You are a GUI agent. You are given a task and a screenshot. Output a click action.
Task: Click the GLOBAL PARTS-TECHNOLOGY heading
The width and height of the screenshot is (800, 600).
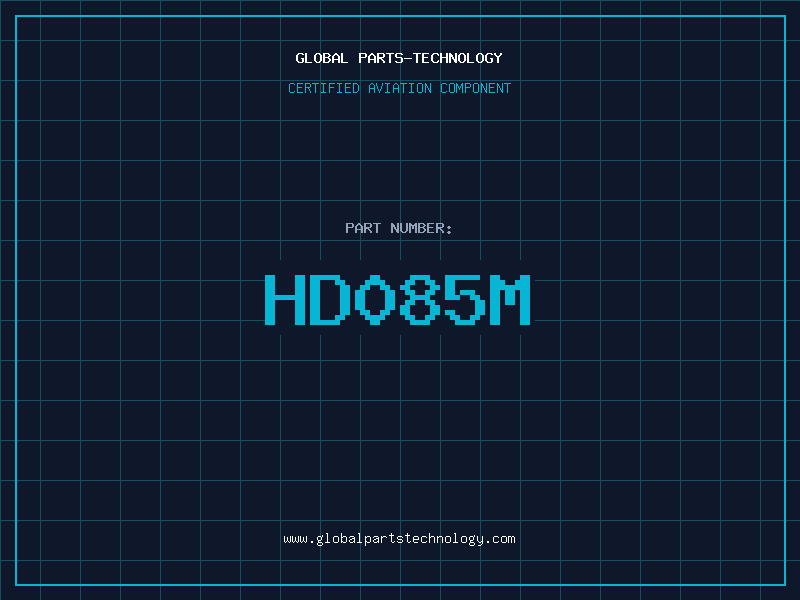pyautogui.click(x=399, y=58)
